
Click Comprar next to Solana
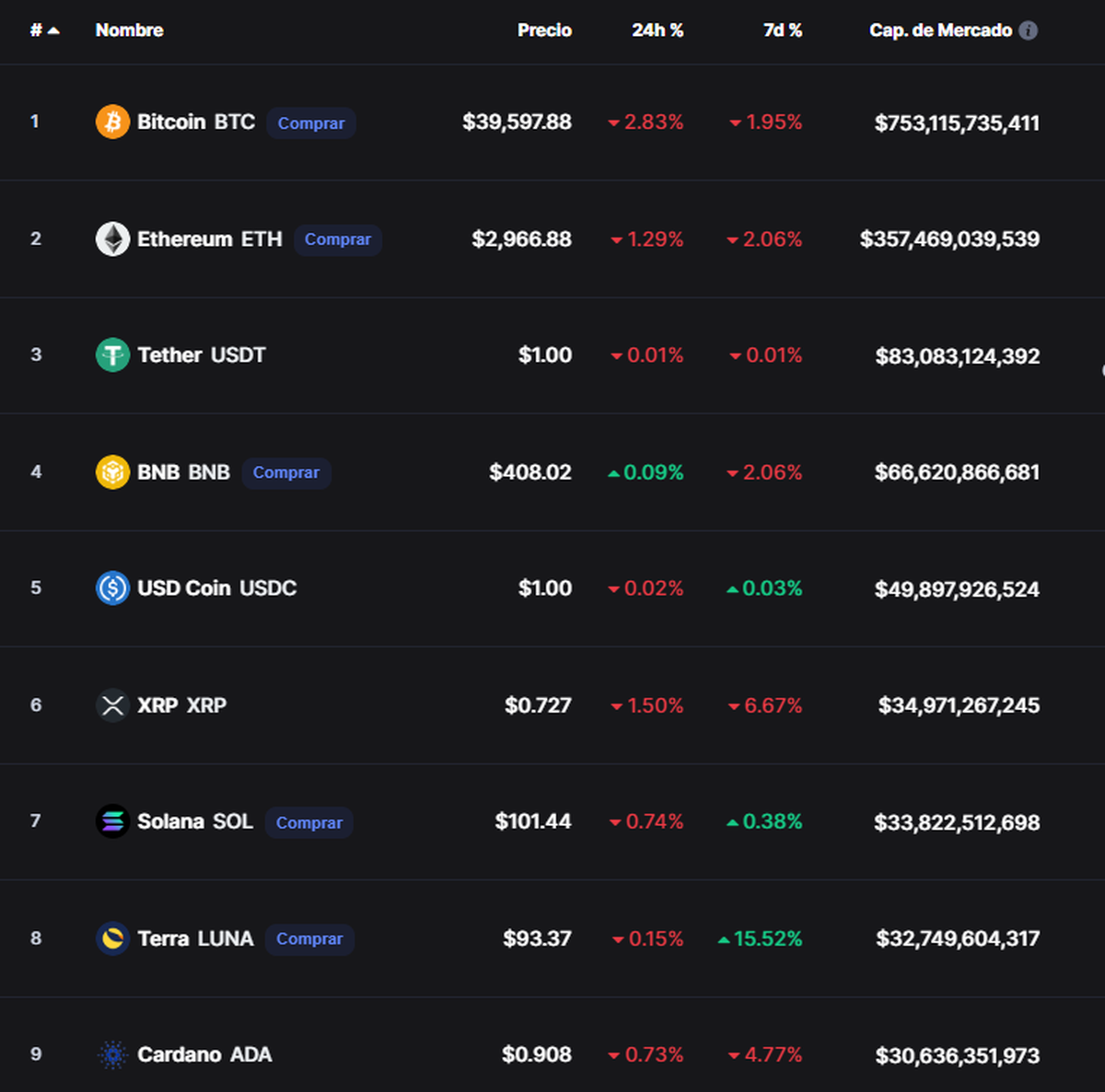click(309, 822)
